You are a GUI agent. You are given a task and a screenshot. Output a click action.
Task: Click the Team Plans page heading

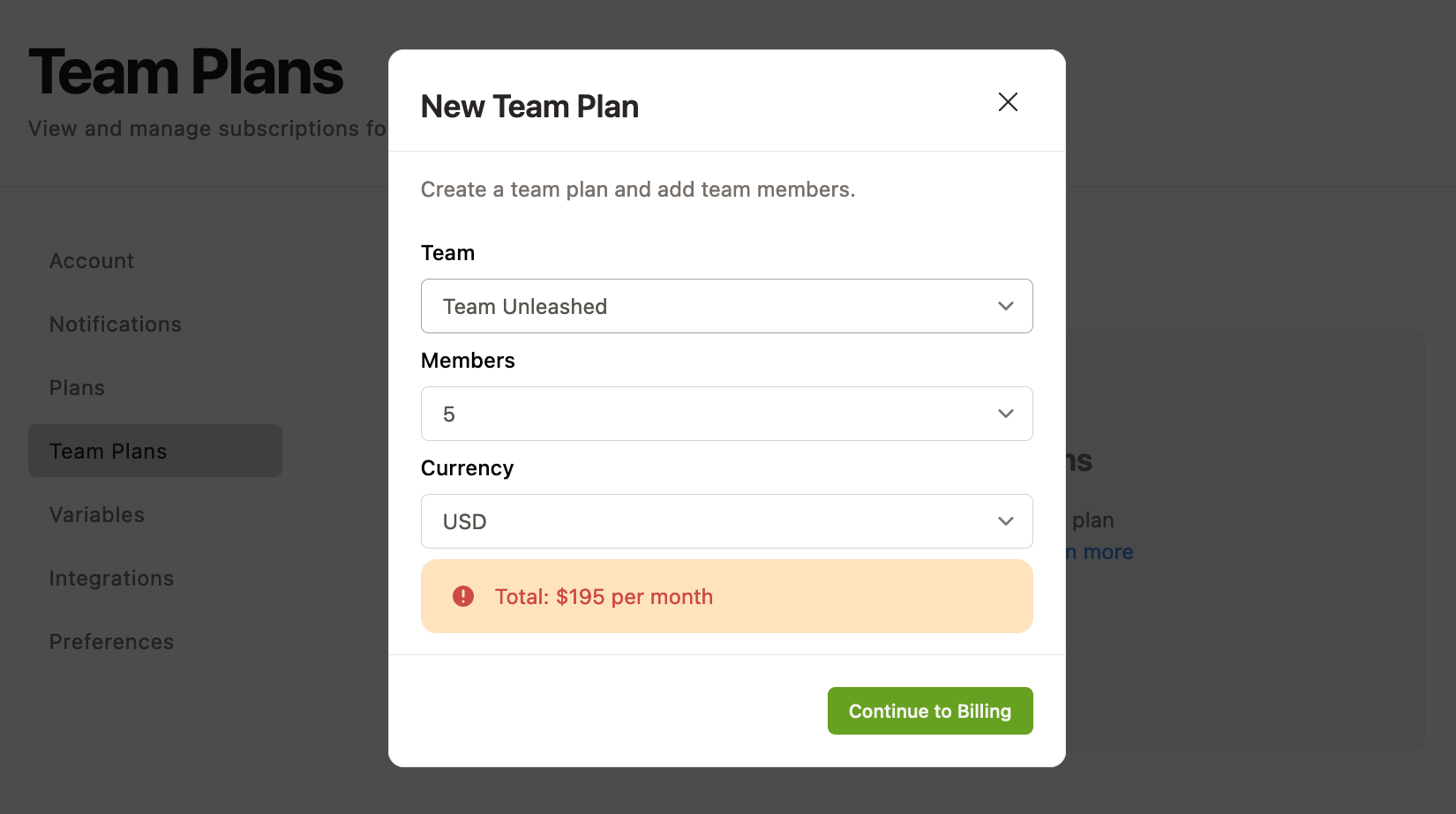186,71
